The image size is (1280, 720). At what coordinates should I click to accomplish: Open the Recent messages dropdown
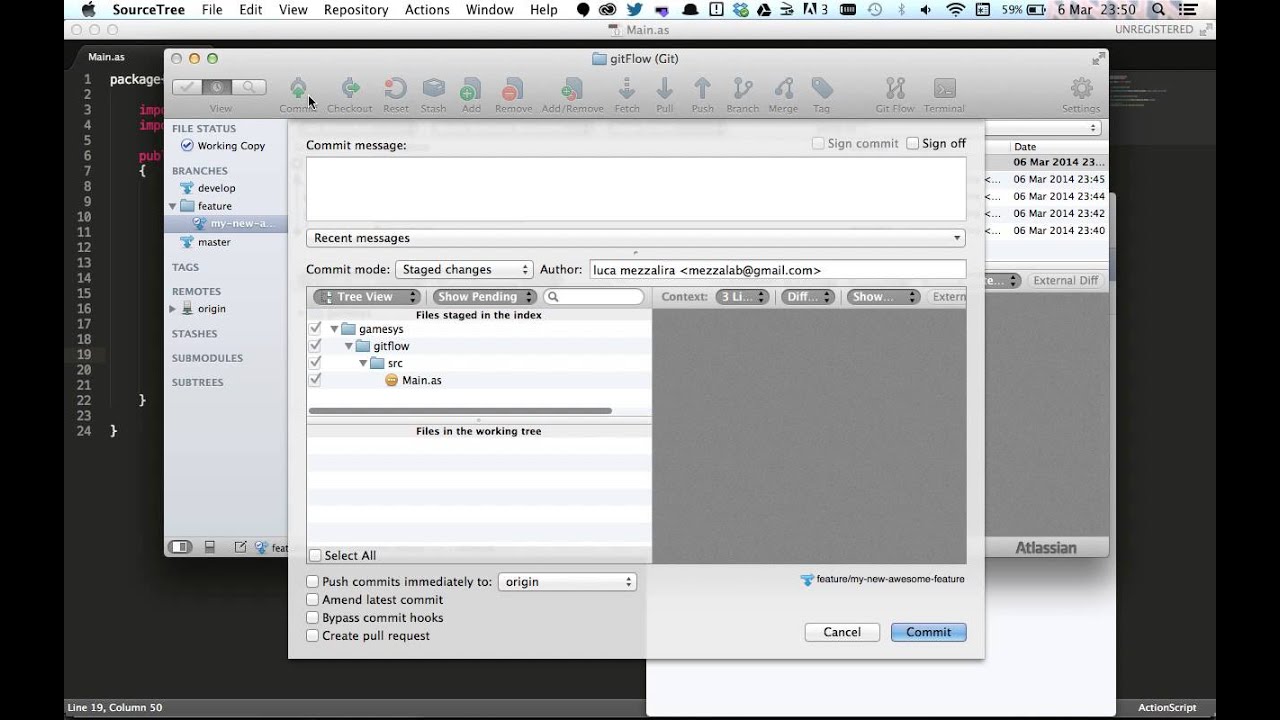point(636,238)
